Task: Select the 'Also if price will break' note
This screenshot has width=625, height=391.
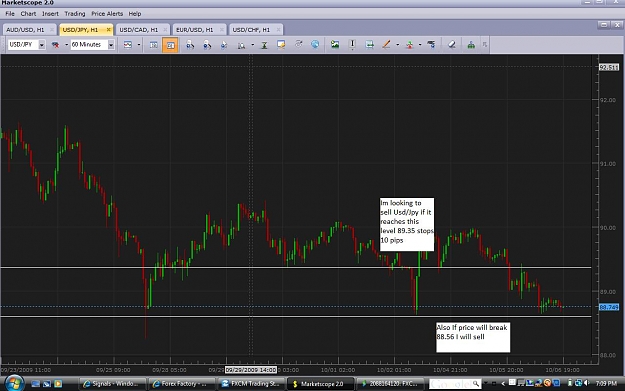Action: [x=473, y=337]
